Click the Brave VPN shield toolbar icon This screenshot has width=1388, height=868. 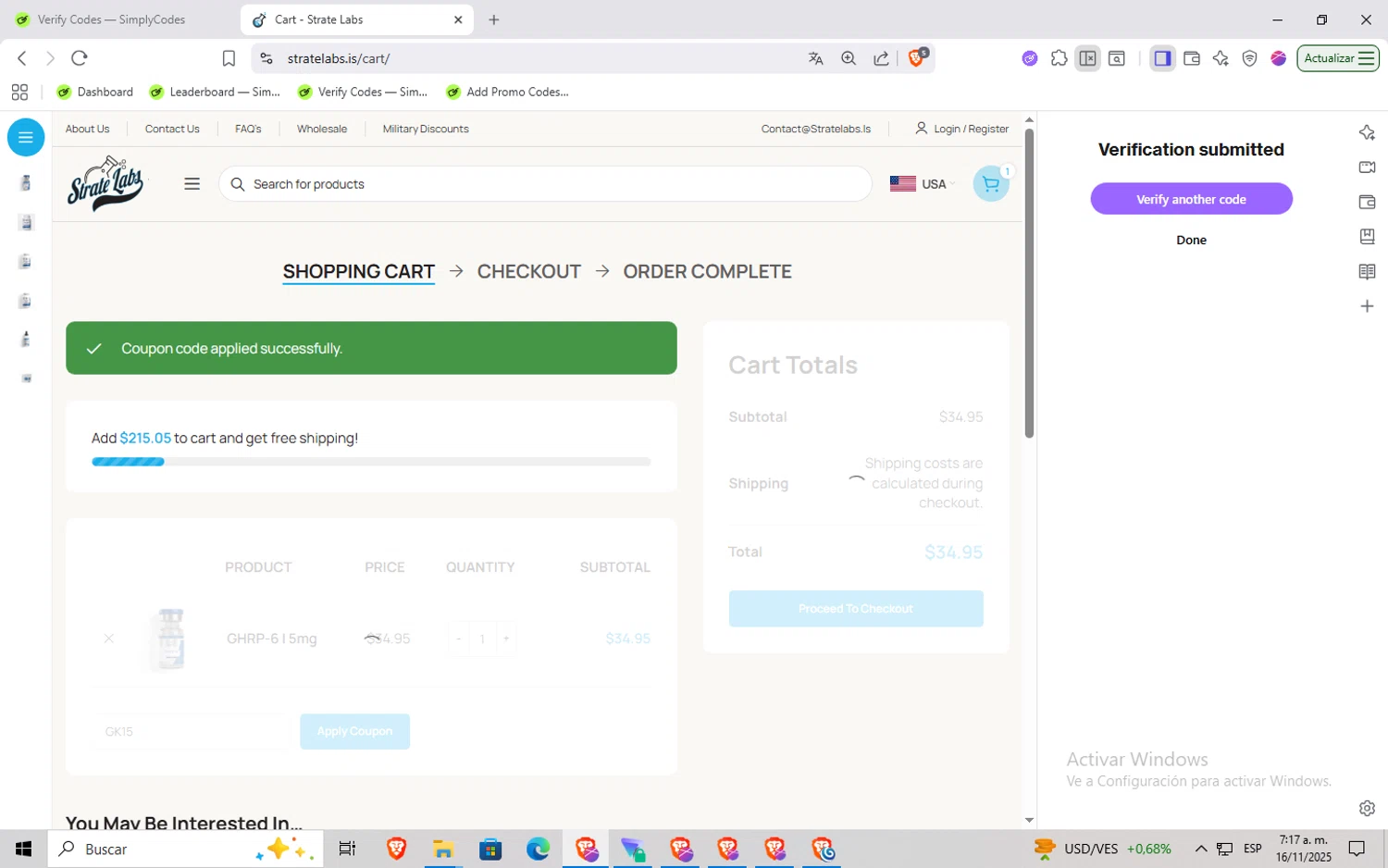click(x=1249, y=58)
